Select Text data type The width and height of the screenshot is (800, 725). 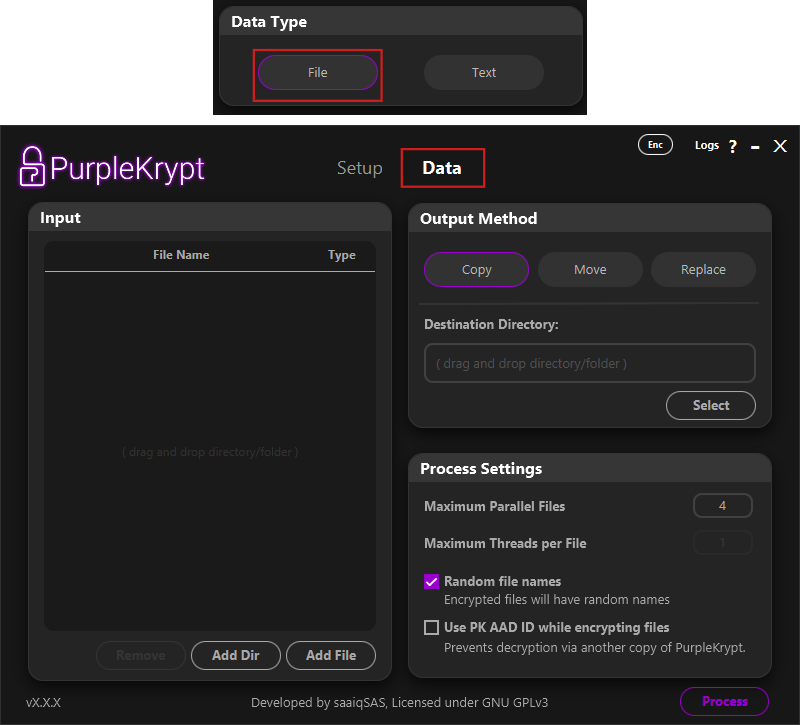pyautogui.click(x=484, y=73)
